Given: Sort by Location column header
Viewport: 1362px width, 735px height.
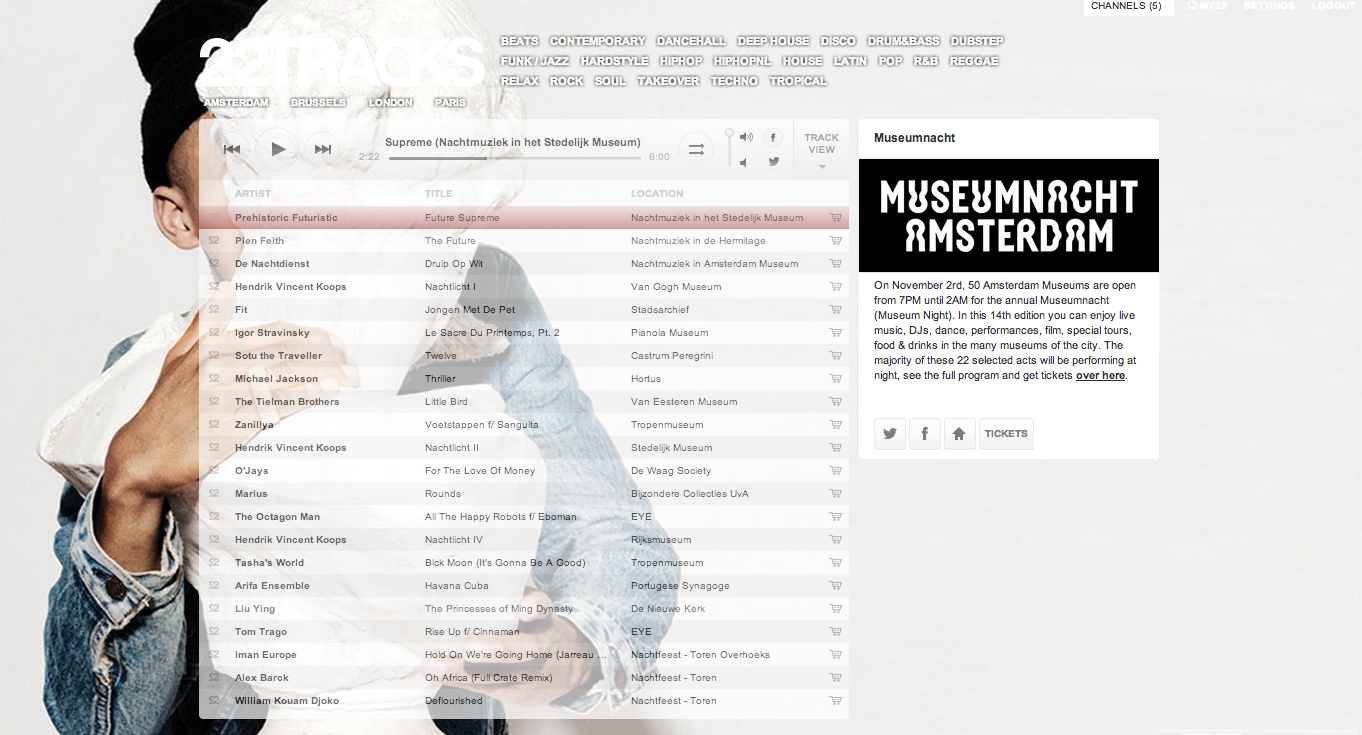Looking at the screenshot, I should [x=657, y=194].
